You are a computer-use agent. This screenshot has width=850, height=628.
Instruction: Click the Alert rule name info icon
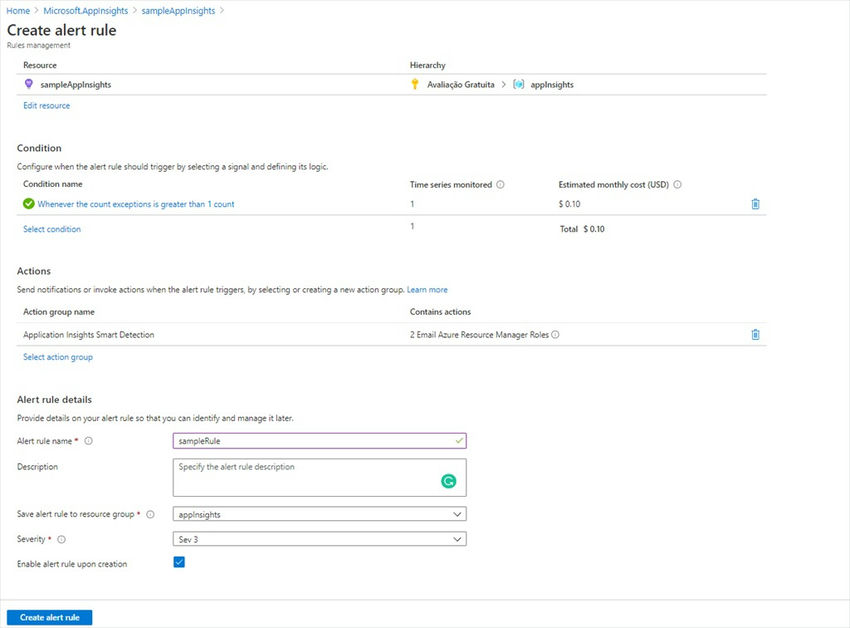(x=89, y=441)
